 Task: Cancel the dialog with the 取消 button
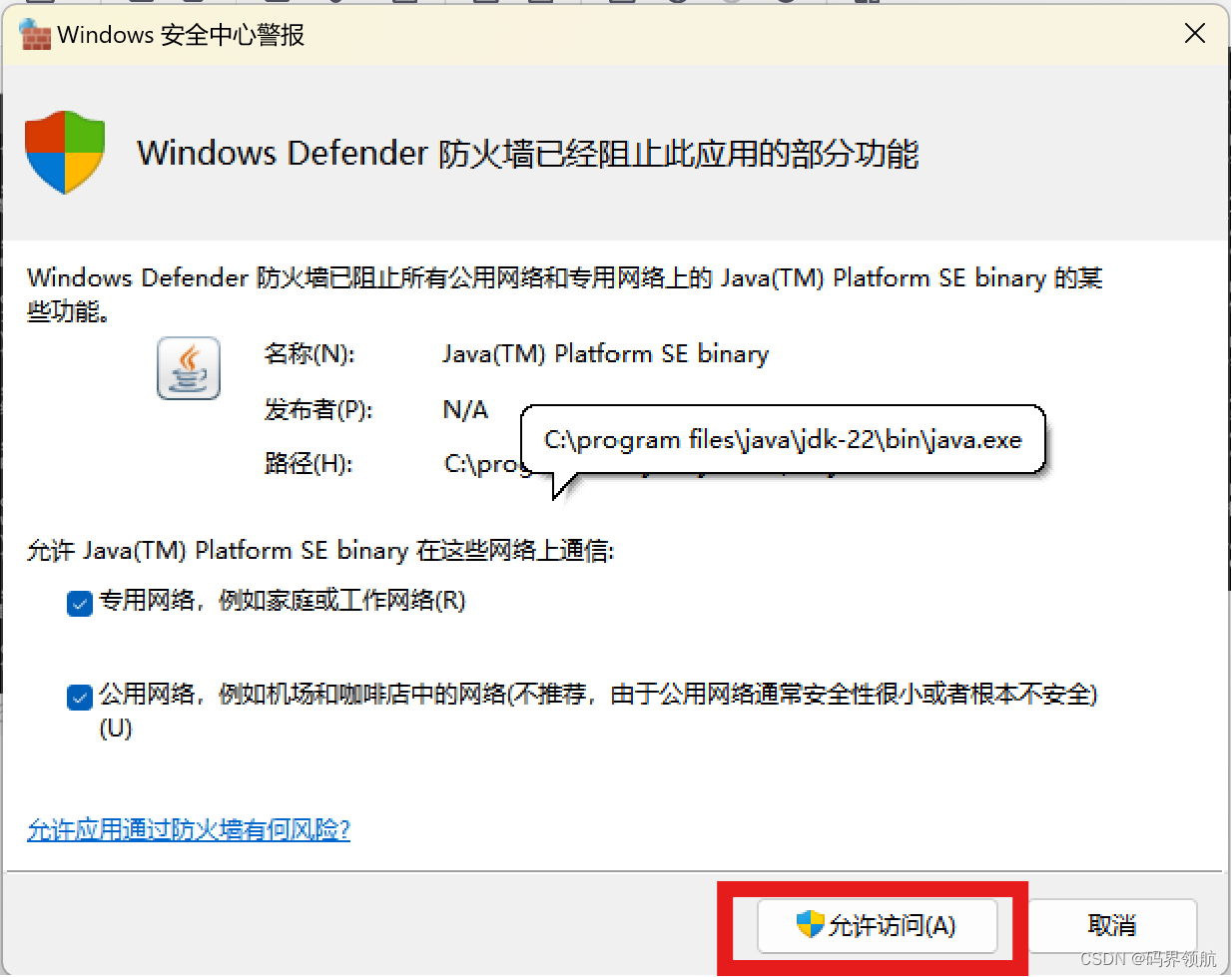[1112, 926]
